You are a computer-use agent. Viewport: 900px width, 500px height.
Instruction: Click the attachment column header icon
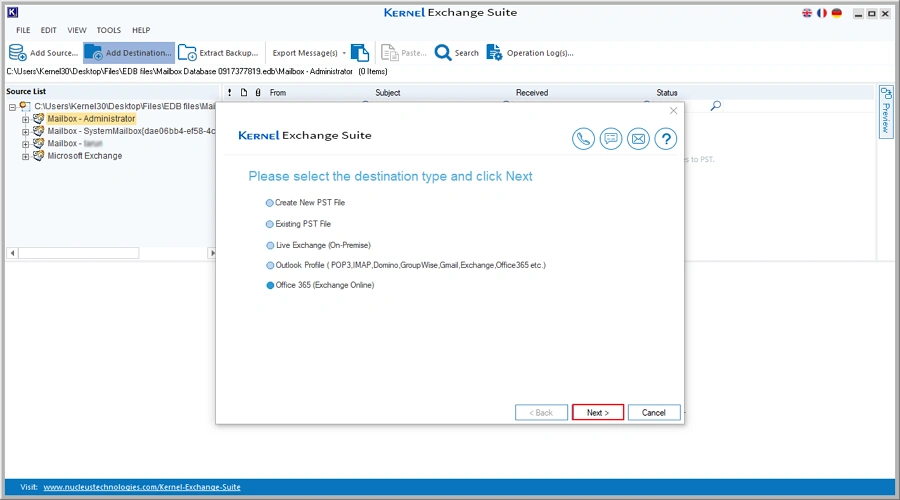click(258, 92)
